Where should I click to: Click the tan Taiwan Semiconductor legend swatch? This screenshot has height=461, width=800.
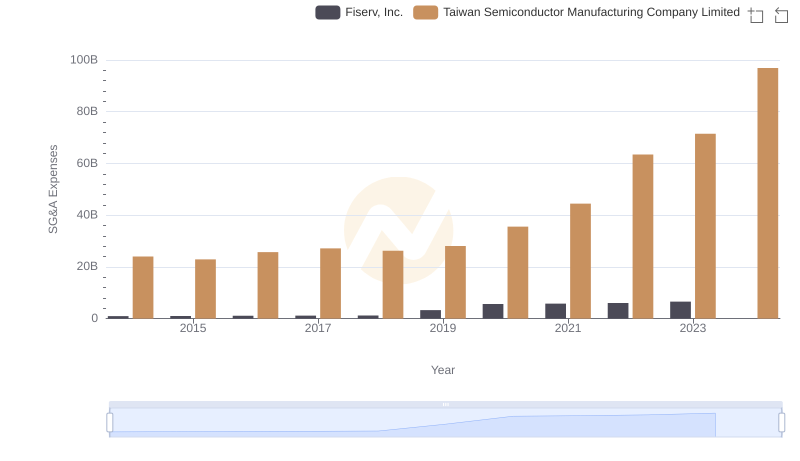[x=426, y=12]
